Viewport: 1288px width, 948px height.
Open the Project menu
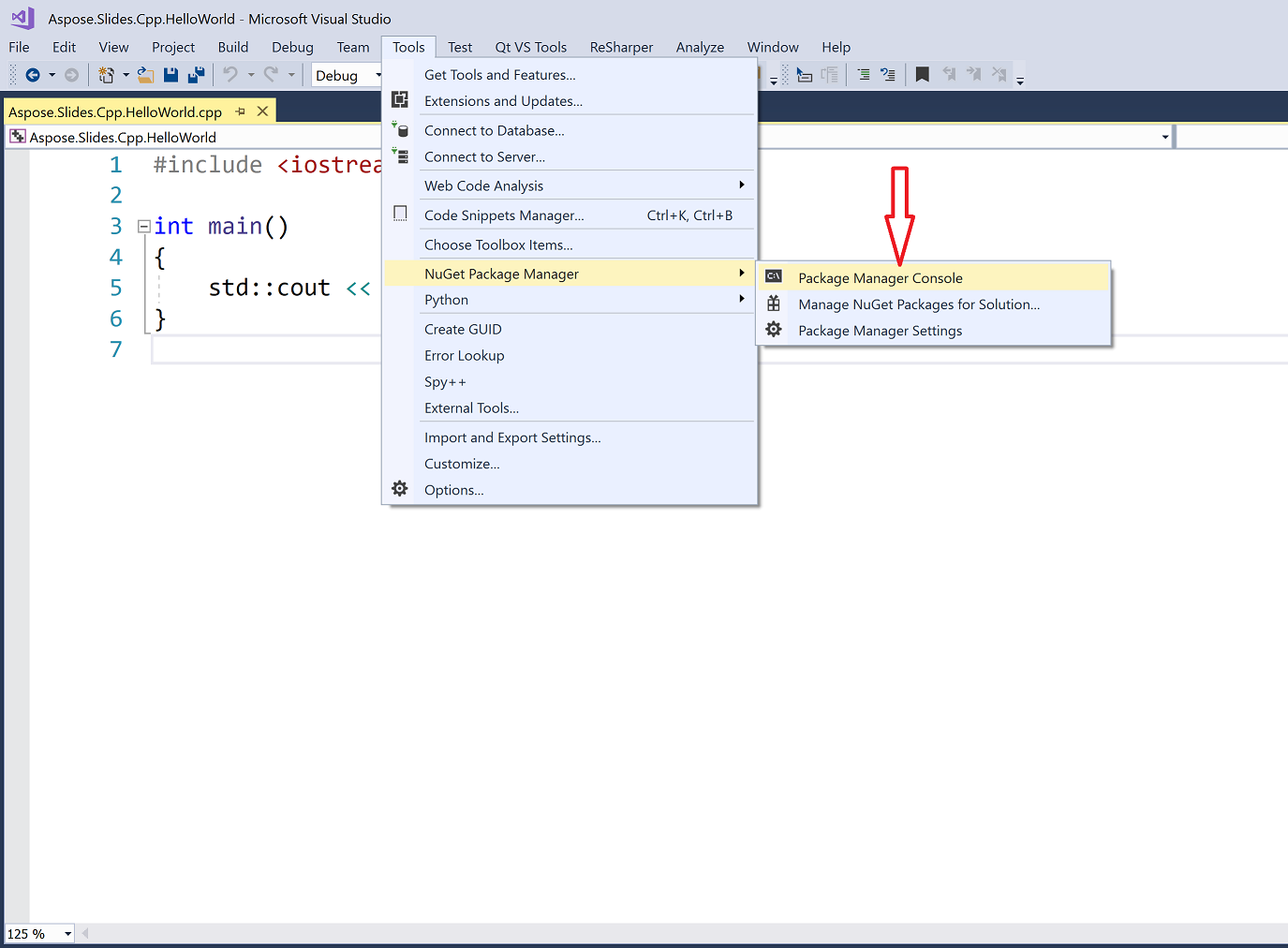tap(173, 47)
